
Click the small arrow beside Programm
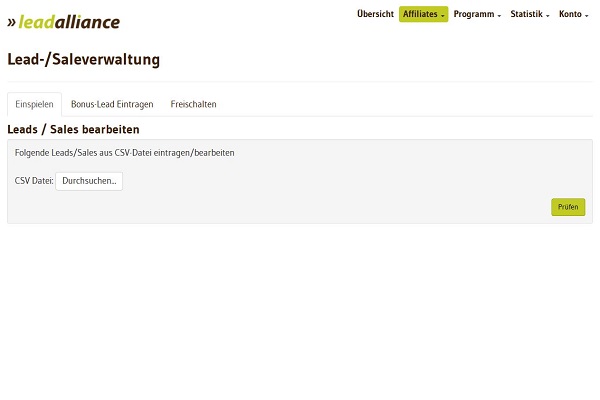pyautogui.click(x=499, y=16)
